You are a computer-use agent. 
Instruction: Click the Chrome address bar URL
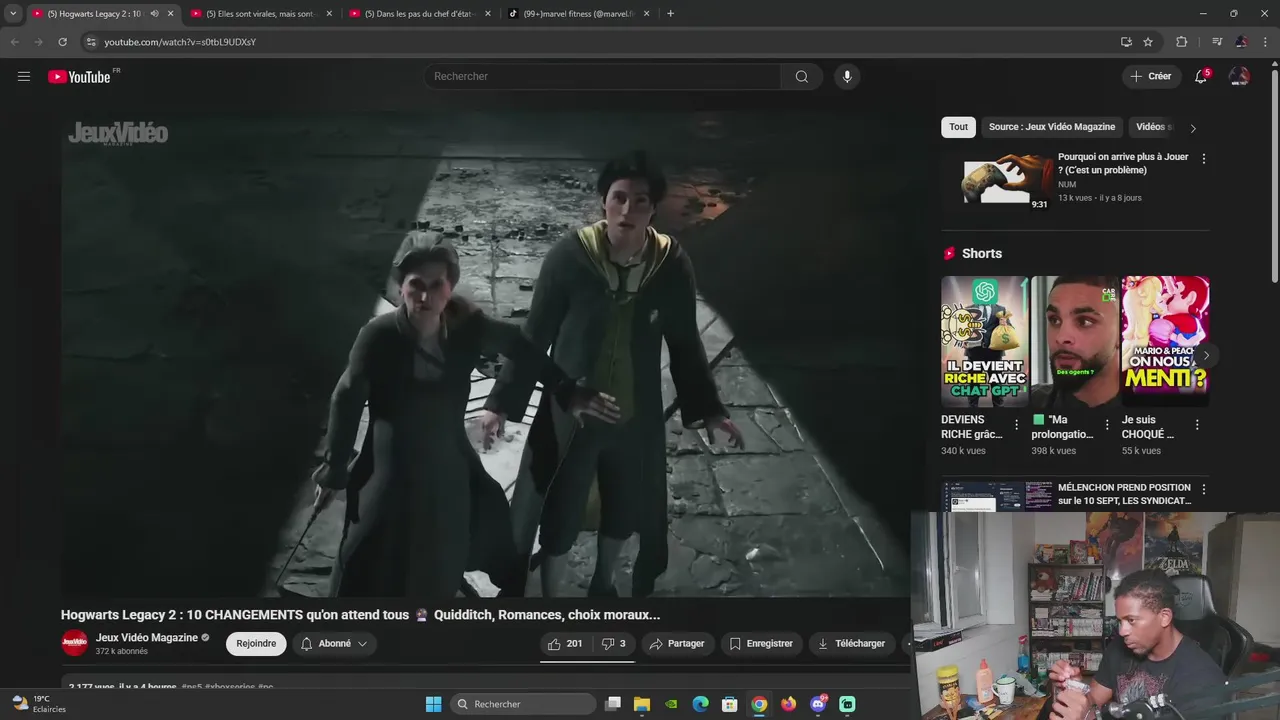coord(180,42)
